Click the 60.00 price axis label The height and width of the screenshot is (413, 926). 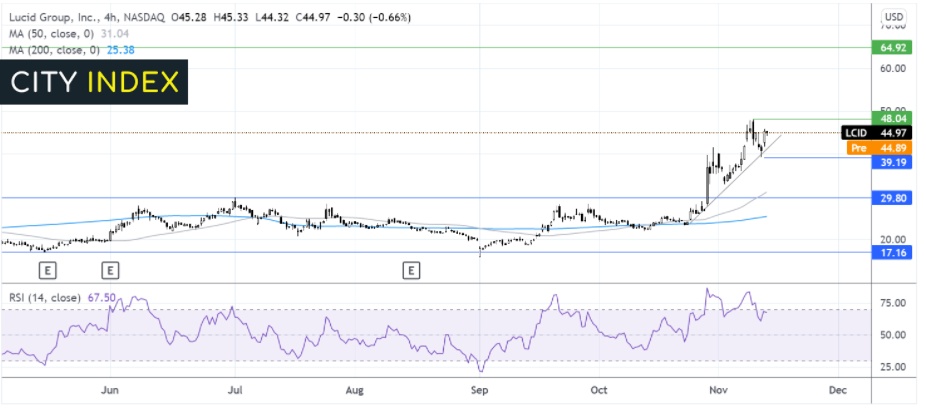click(892, 69)
